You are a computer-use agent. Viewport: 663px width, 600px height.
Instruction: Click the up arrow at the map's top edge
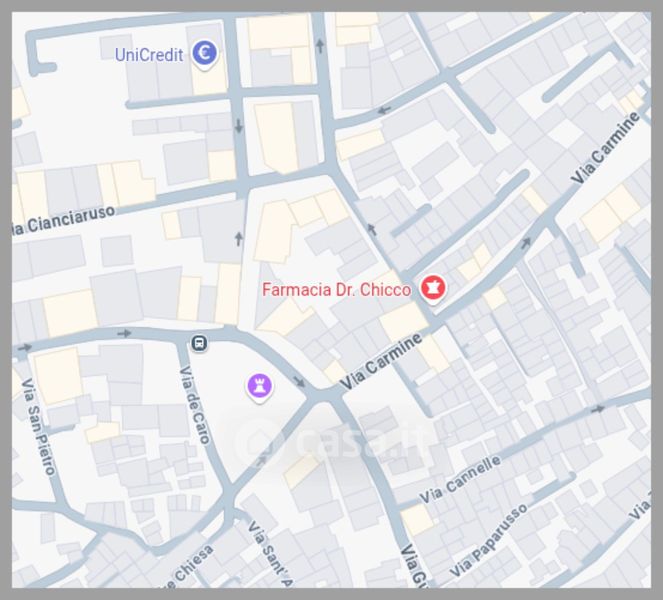[x=320, y=46]
